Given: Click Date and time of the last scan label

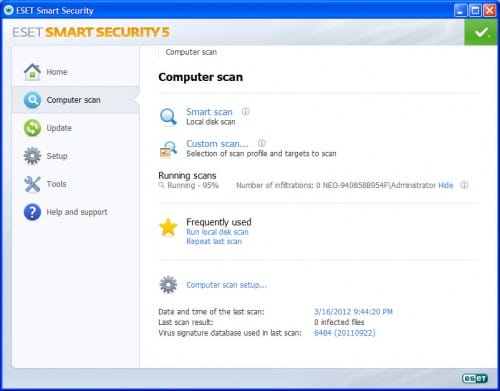Looking at the screenshot, I should click(211, 312).
